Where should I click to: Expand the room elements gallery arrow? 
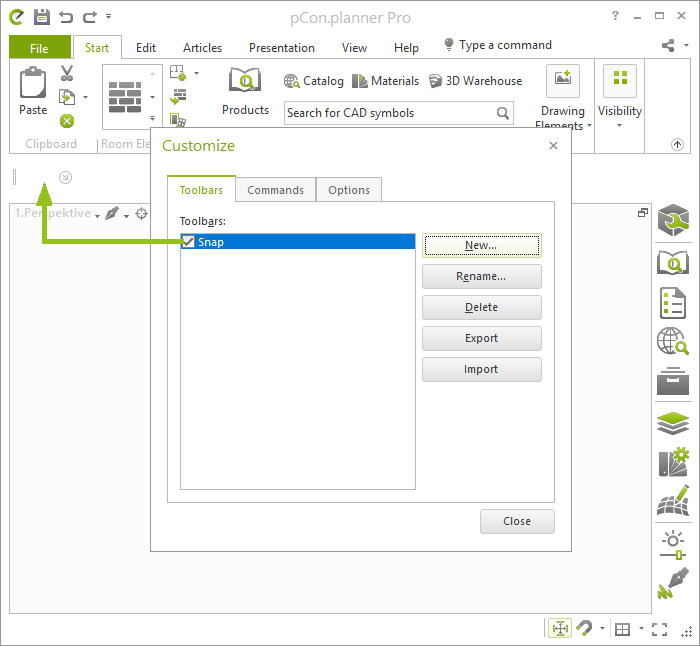(153, 118)
